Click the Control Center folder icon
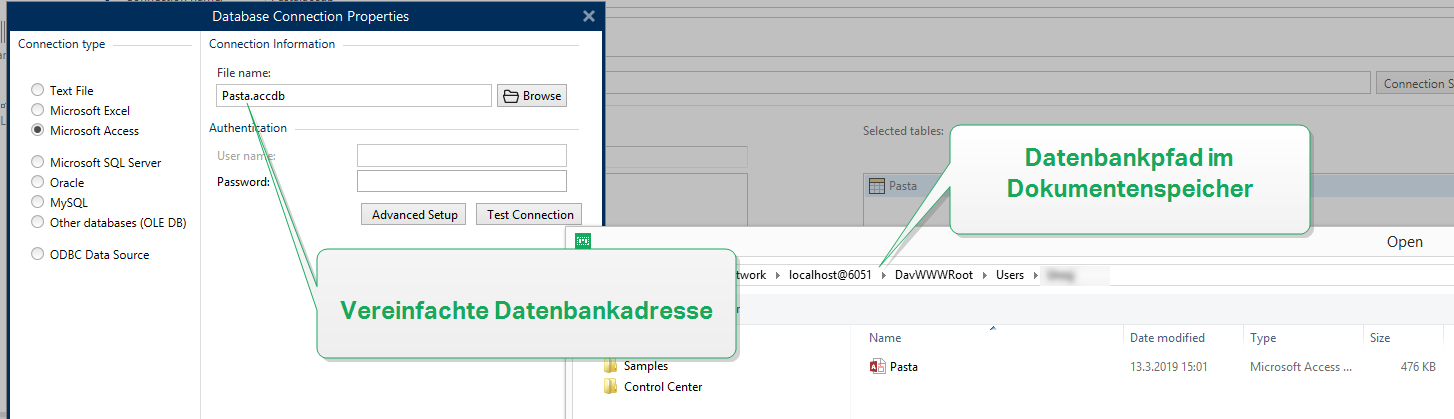Image resolution: width=1454 pixels, height=419 pixels. pos(611,386)
